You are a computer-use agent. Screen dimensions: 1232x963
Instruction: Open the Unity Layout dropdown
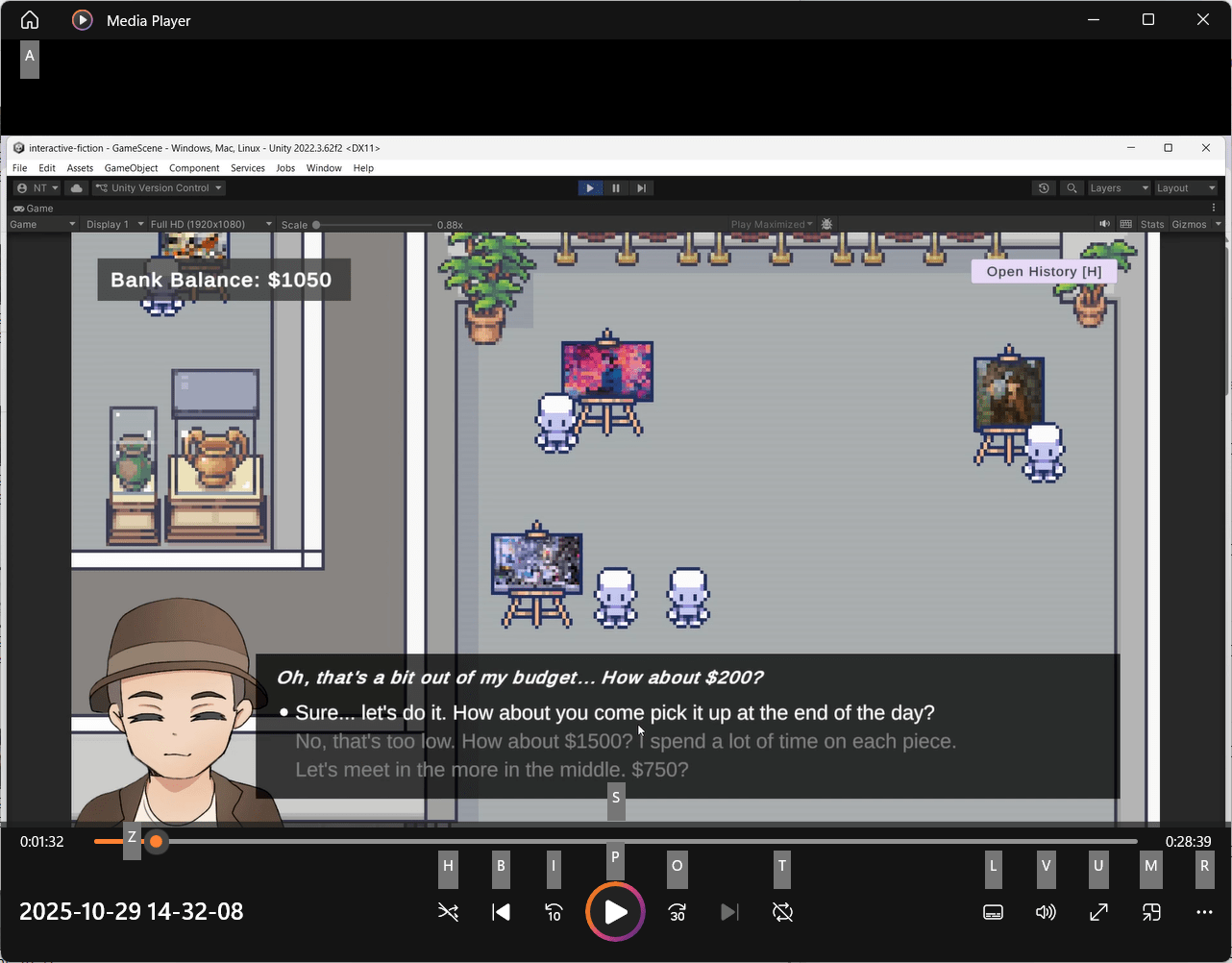pos(1185,188)
